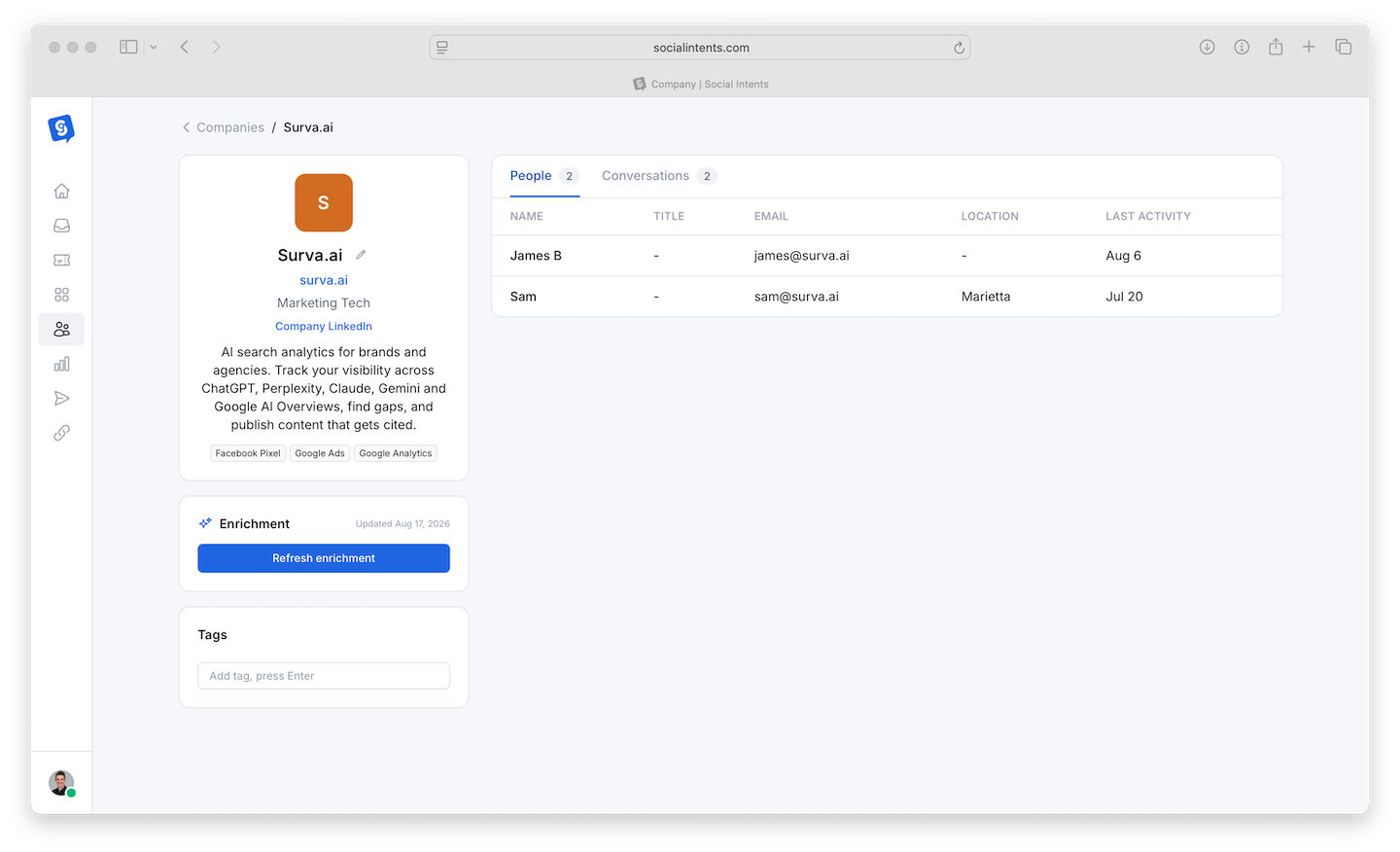Edit company name with pencil icon
The width and height of the screenshot is (1400, 852).
click(361, 255)
